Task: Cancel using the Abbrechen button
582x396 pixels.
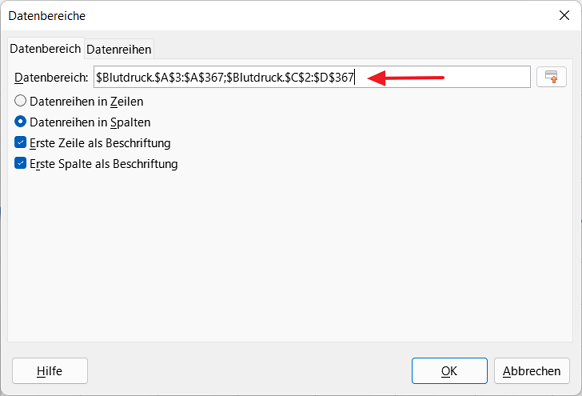Action: 532,371
